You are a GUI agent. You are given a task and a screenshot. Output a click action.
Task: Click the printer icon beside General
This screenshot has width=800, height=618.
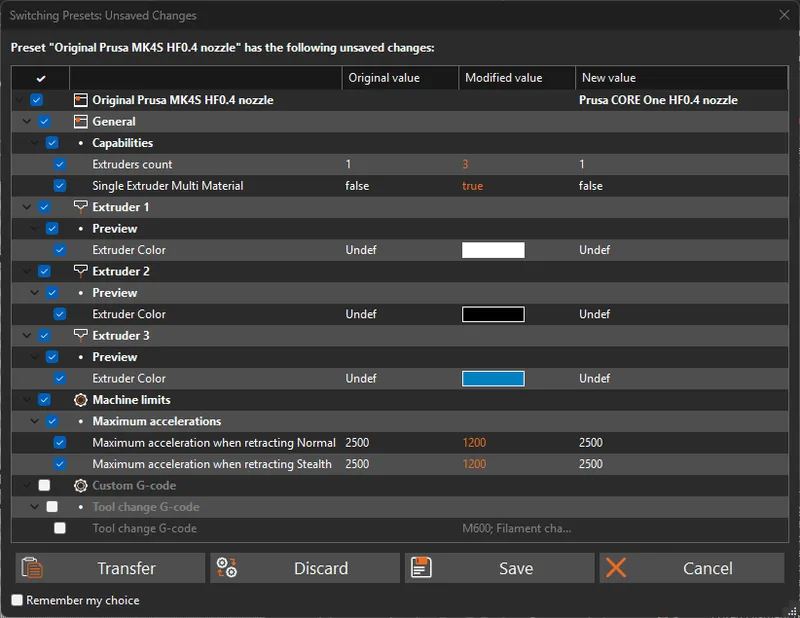pyautogui.click(x=81, y=122)
